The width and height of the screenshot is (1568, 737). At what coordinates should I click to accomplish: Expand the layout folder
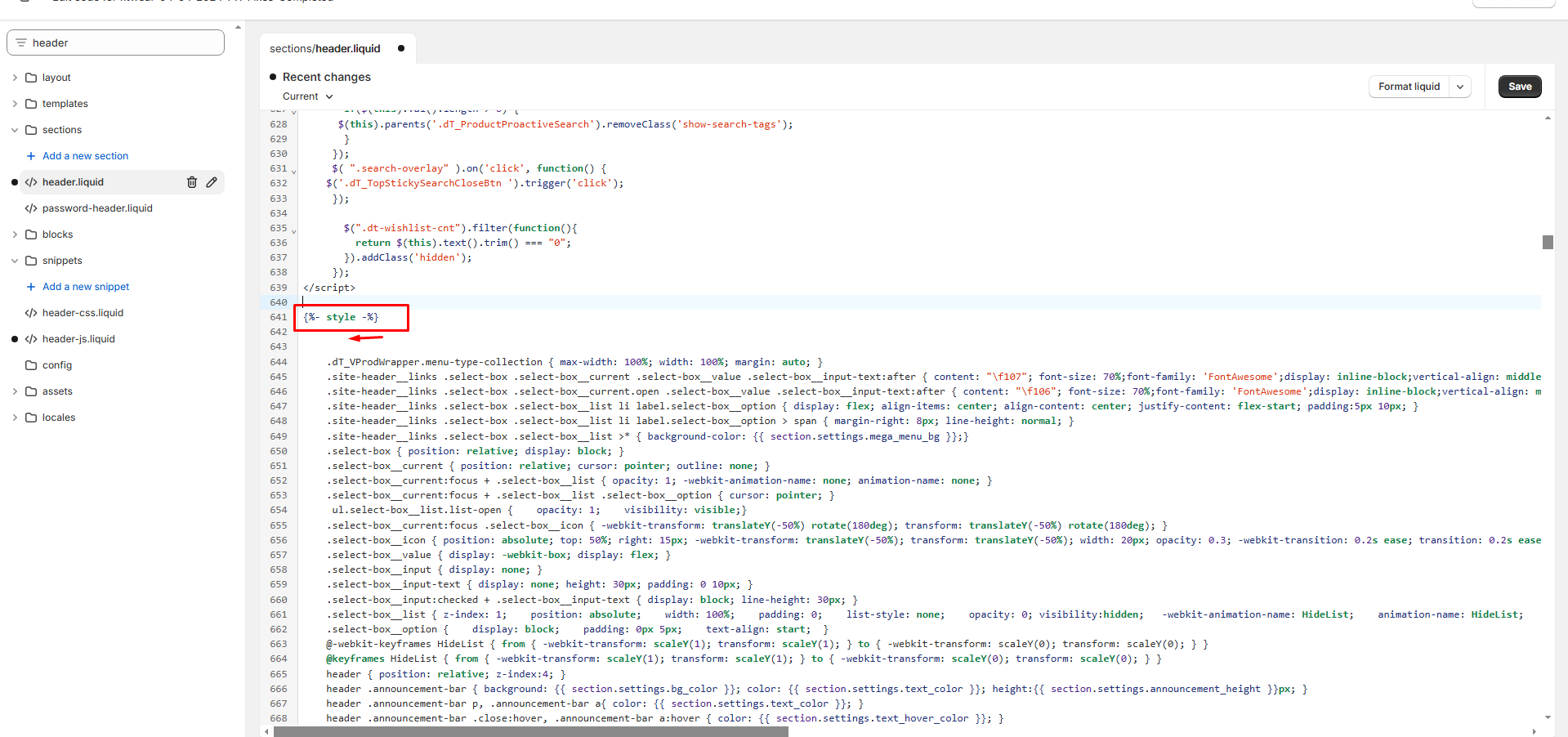[x=15, y=78]
